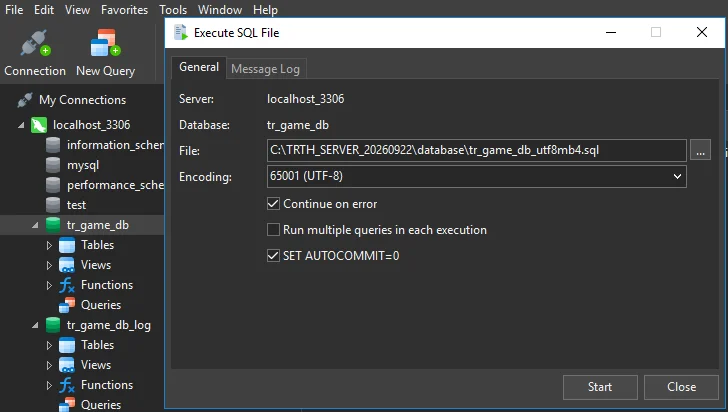Click the Connection plug icon
This screenshot has height=412, width=728.
[35, 44]
